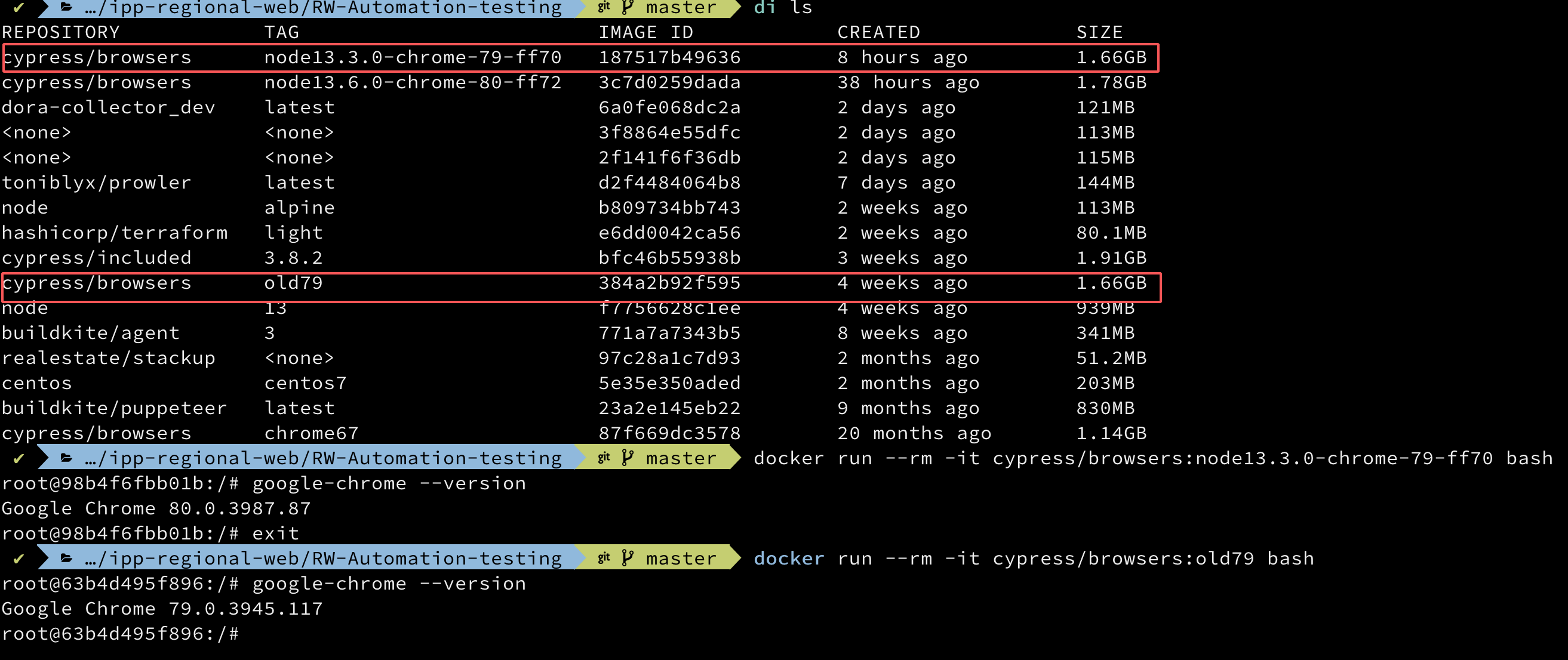Click the old79 tag
The height and width of the screenshot is (660, 1568).
point(293,283)
